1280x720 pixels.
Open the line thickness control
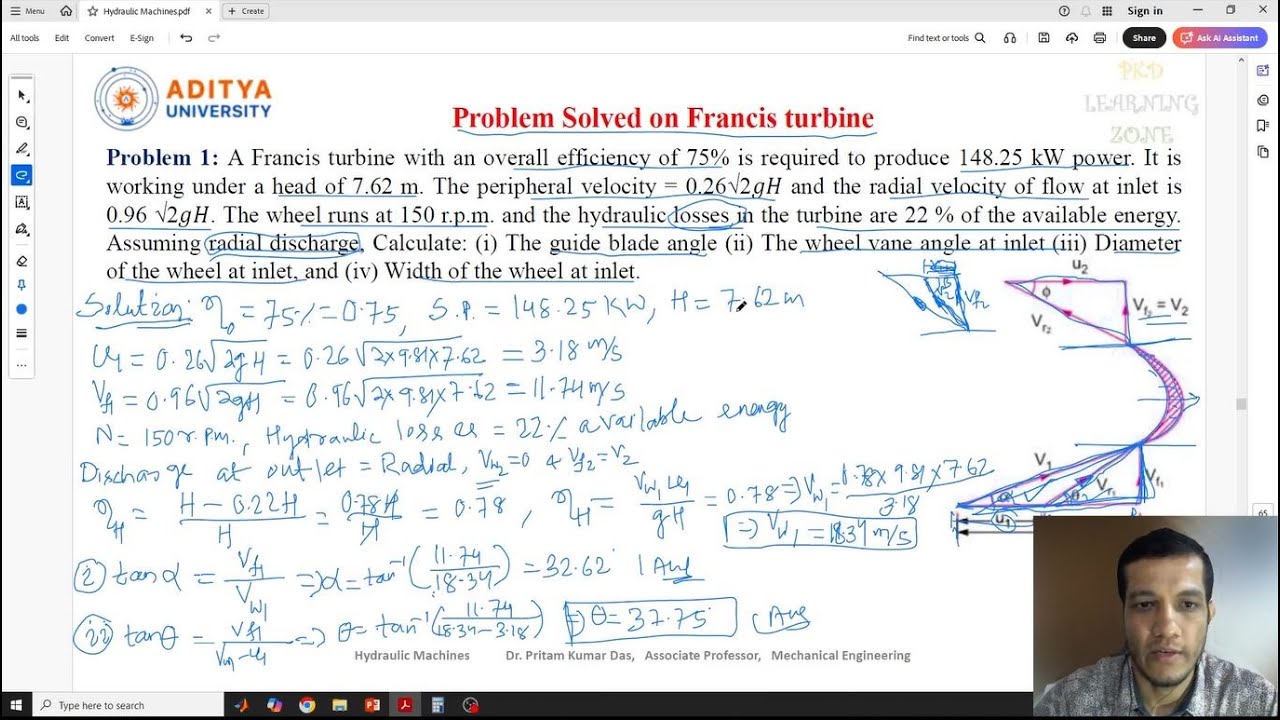22,333
